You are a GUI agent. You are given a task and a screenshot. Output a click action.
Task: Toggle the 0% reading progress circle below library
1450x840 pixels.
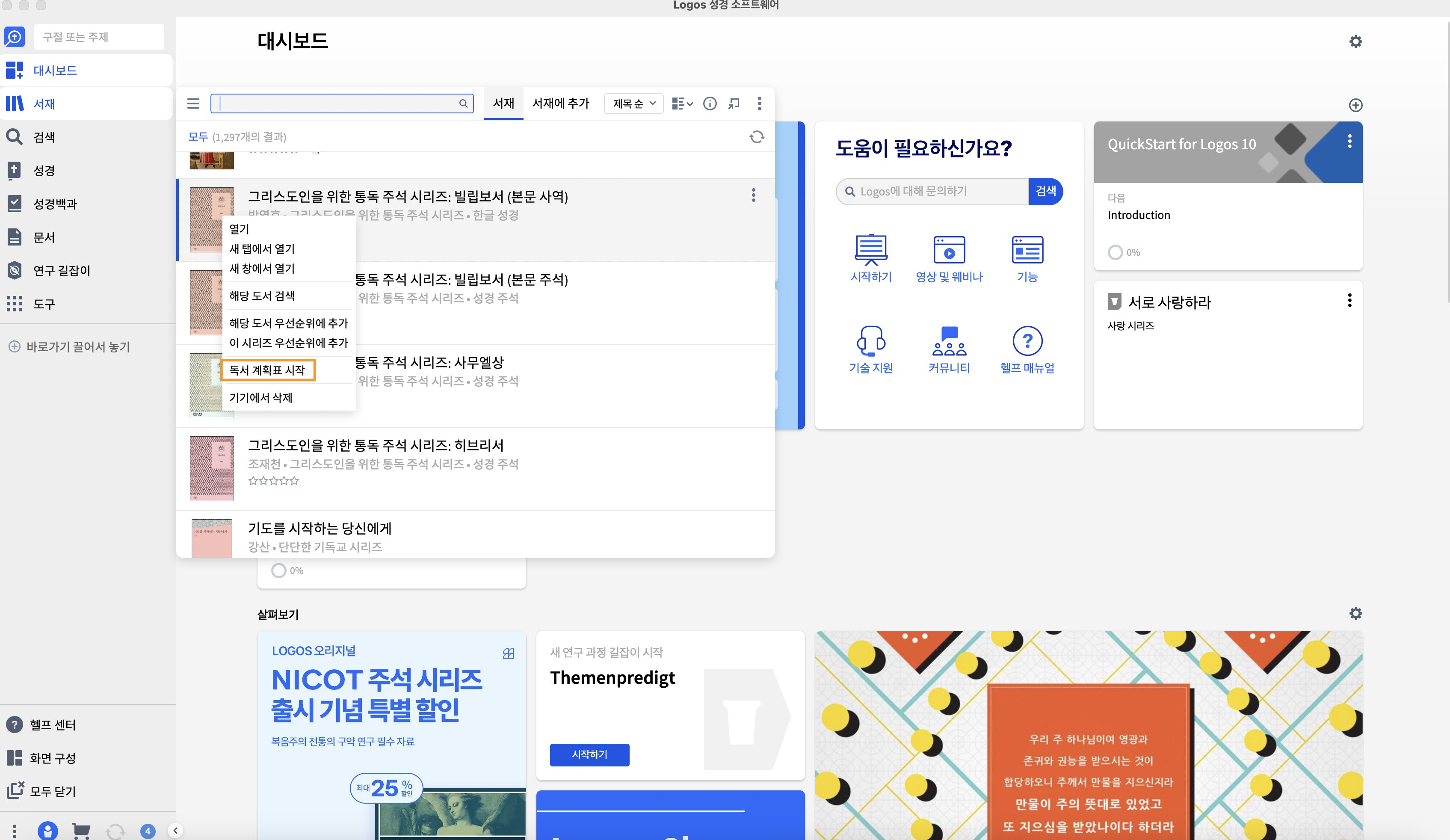point(278,571)
